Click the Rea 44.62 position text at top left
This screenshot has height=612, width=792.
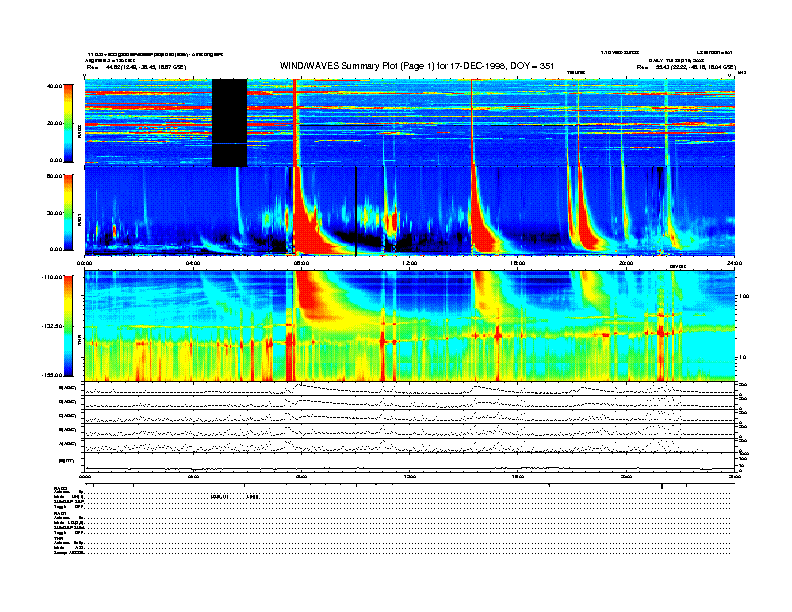[136, 67]
